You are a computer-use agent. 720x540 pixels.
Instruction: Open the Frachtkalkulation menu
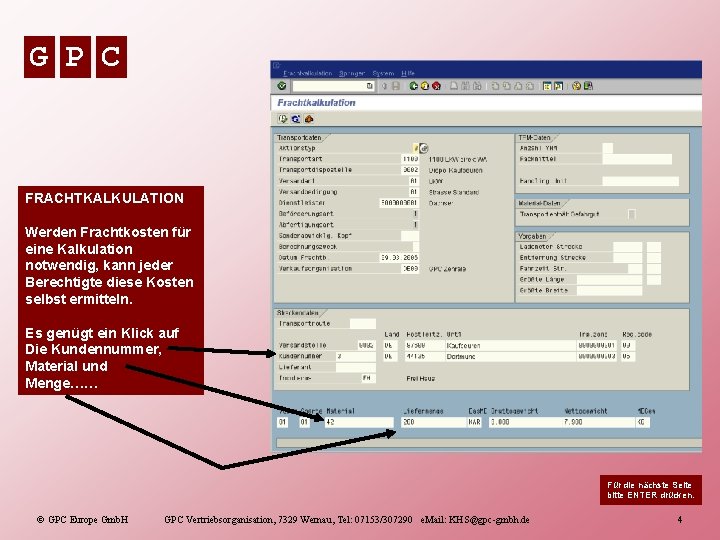point(307,73)
